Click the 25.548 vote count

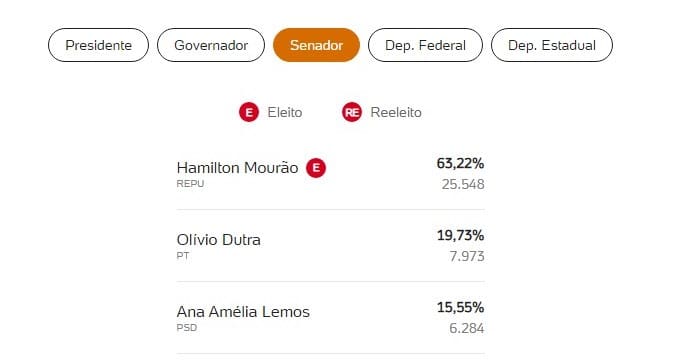(463, 184)
